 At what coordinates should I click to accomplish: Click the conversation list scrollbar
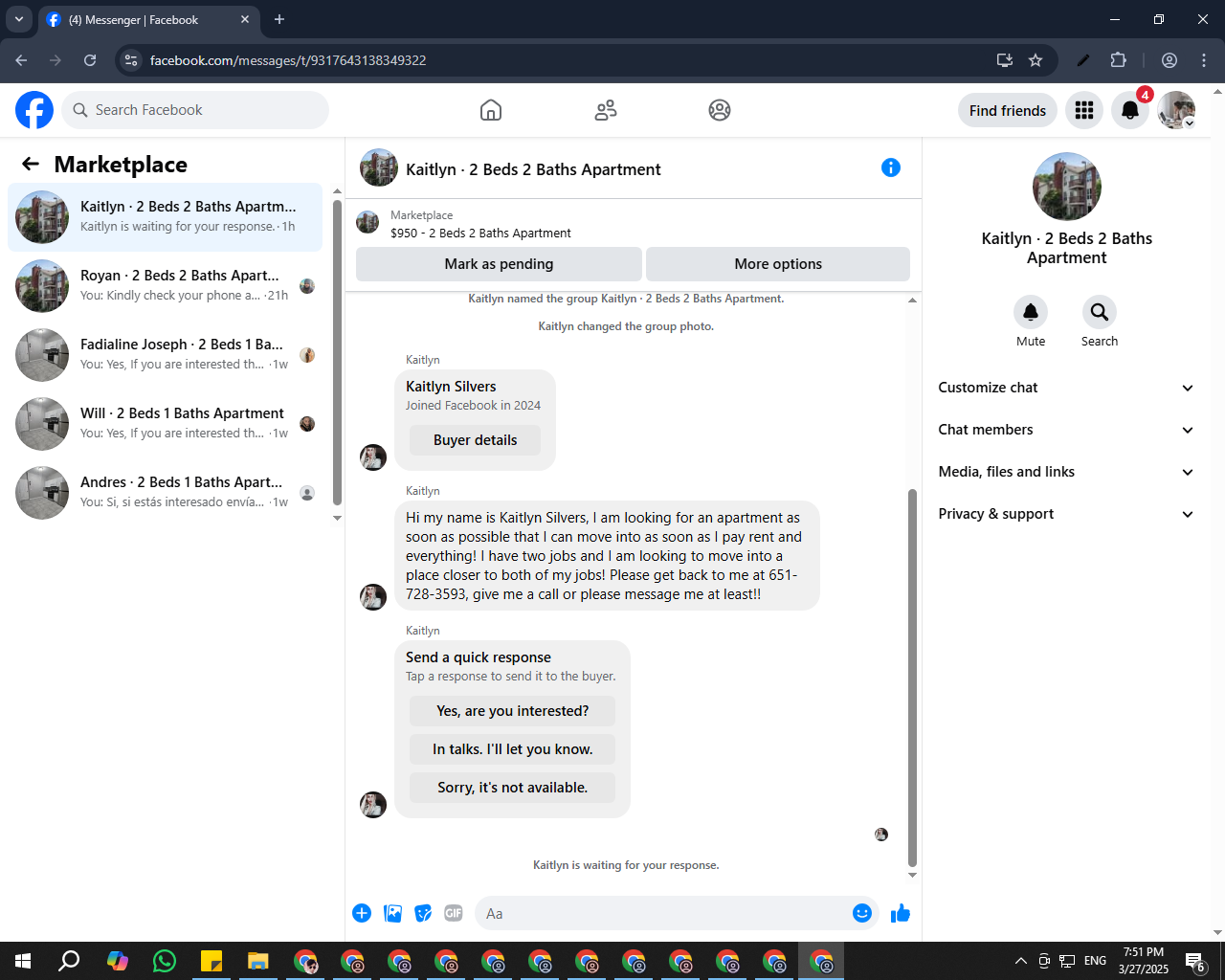click(337, 352)
